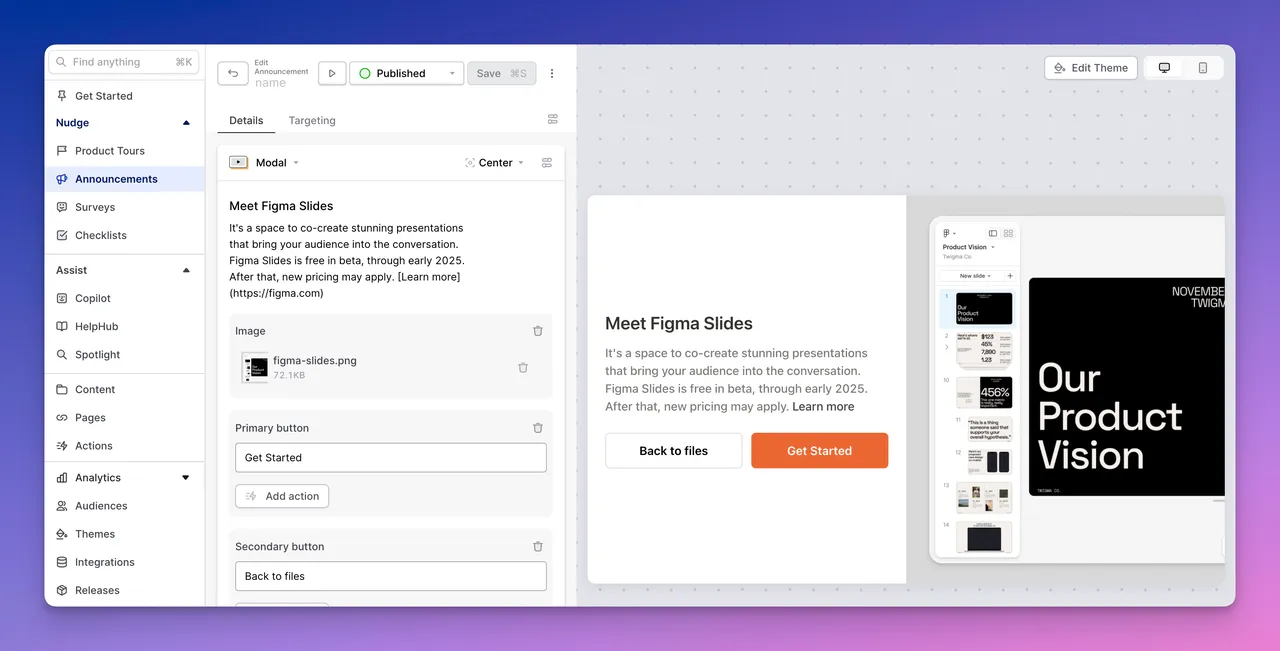Delete the Primary button block

tap(538, 428)
